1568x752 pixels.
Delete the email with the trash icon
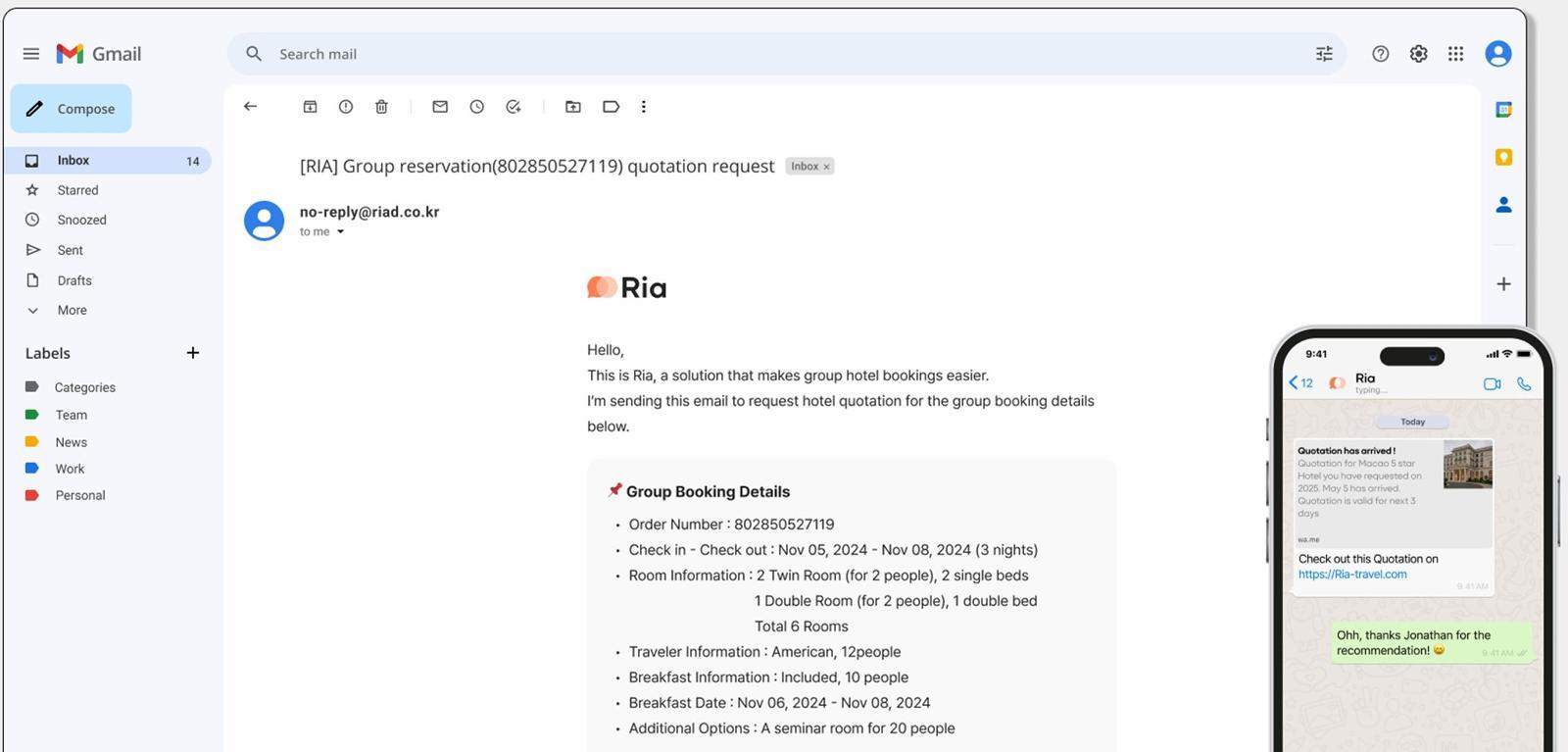[381, 107]
